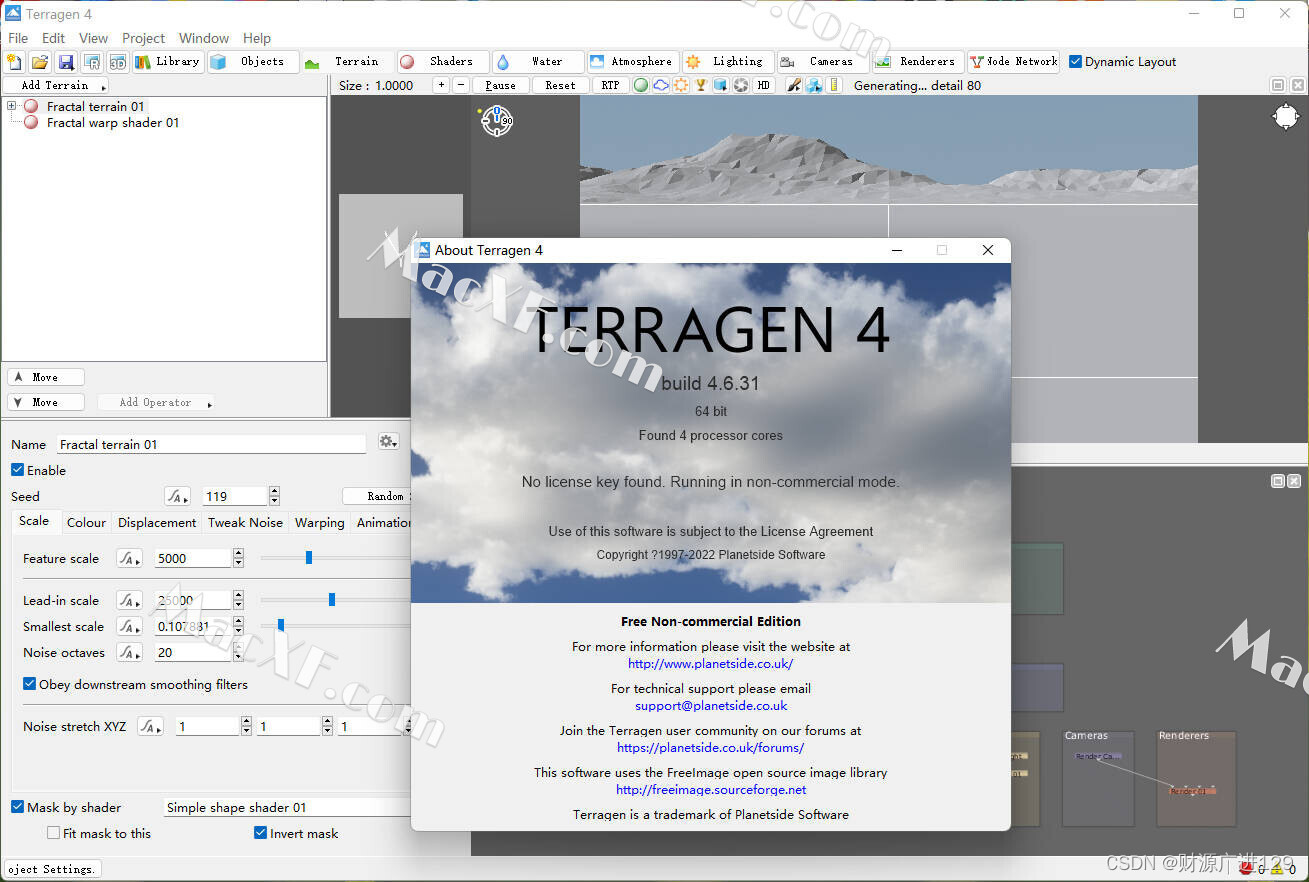Image resolution: width=1309 pixels, height=882 pixels.
Task: Click the RTP preview button
Action: [x=610, y=85]
